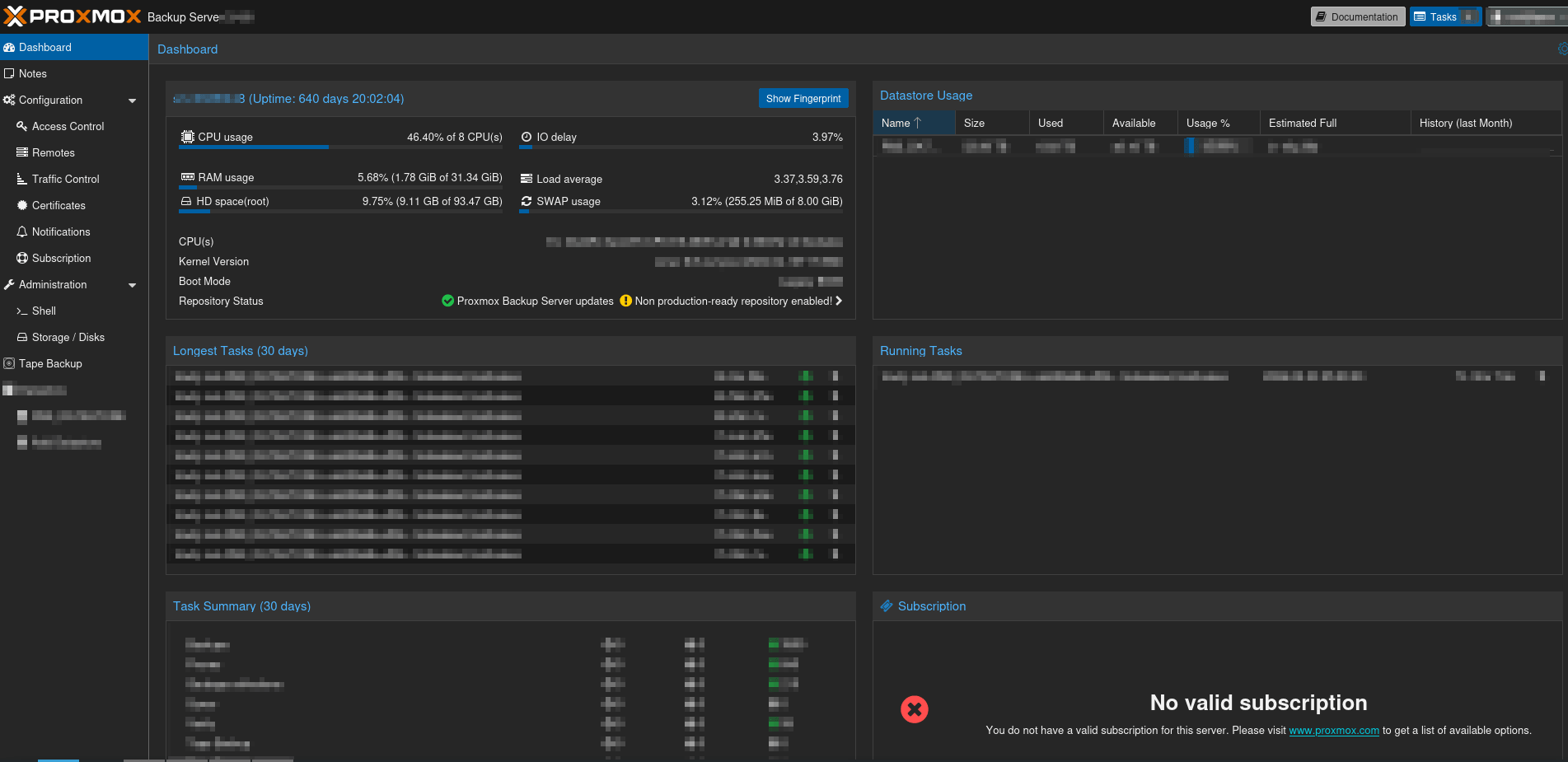The height and width of the screenshot is (762, 1568).
Task: Open Access Control settings
Action: click(74, 126)
